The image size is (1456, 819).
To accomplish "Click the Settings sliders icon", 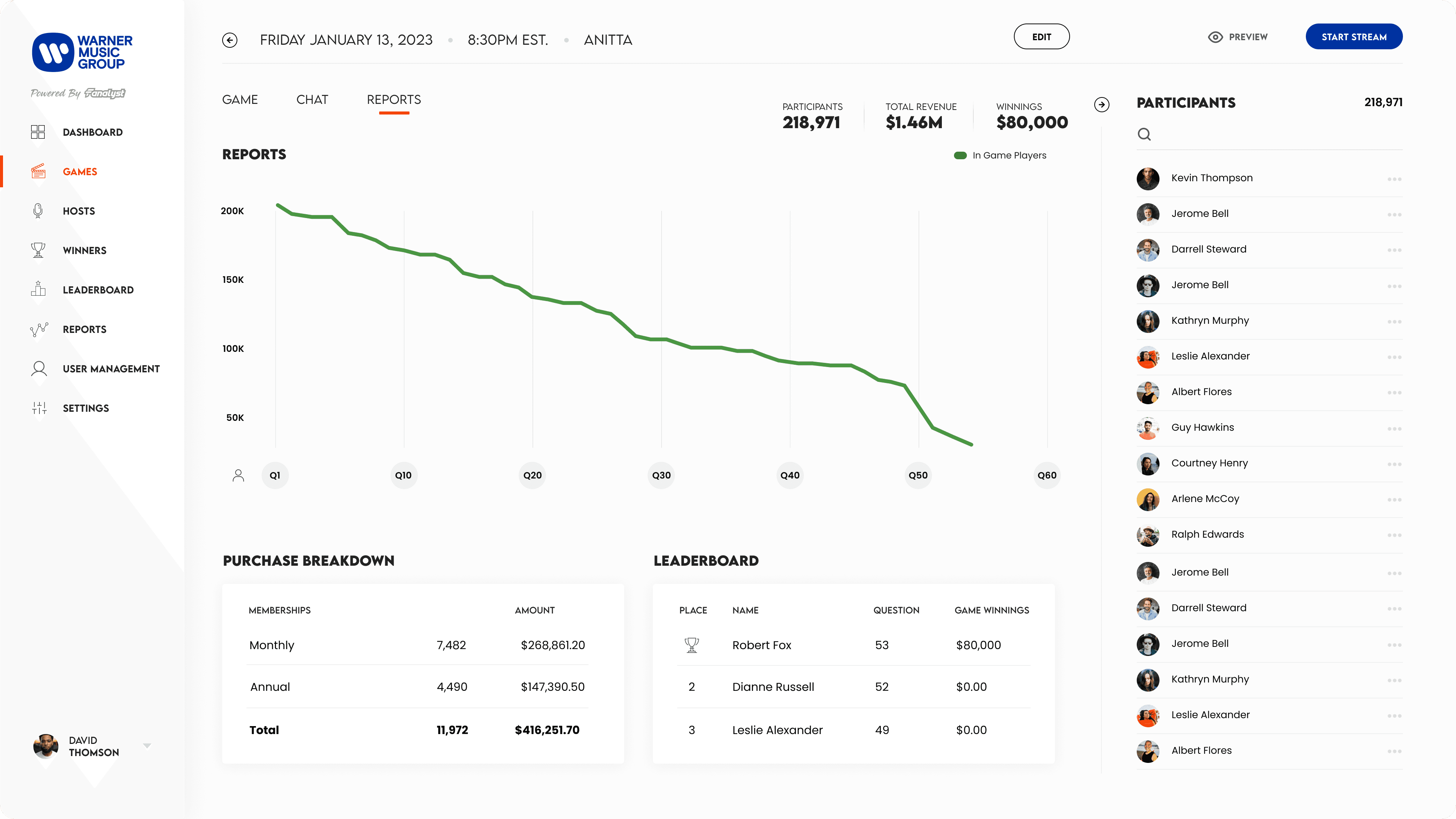I will (39, 408).
